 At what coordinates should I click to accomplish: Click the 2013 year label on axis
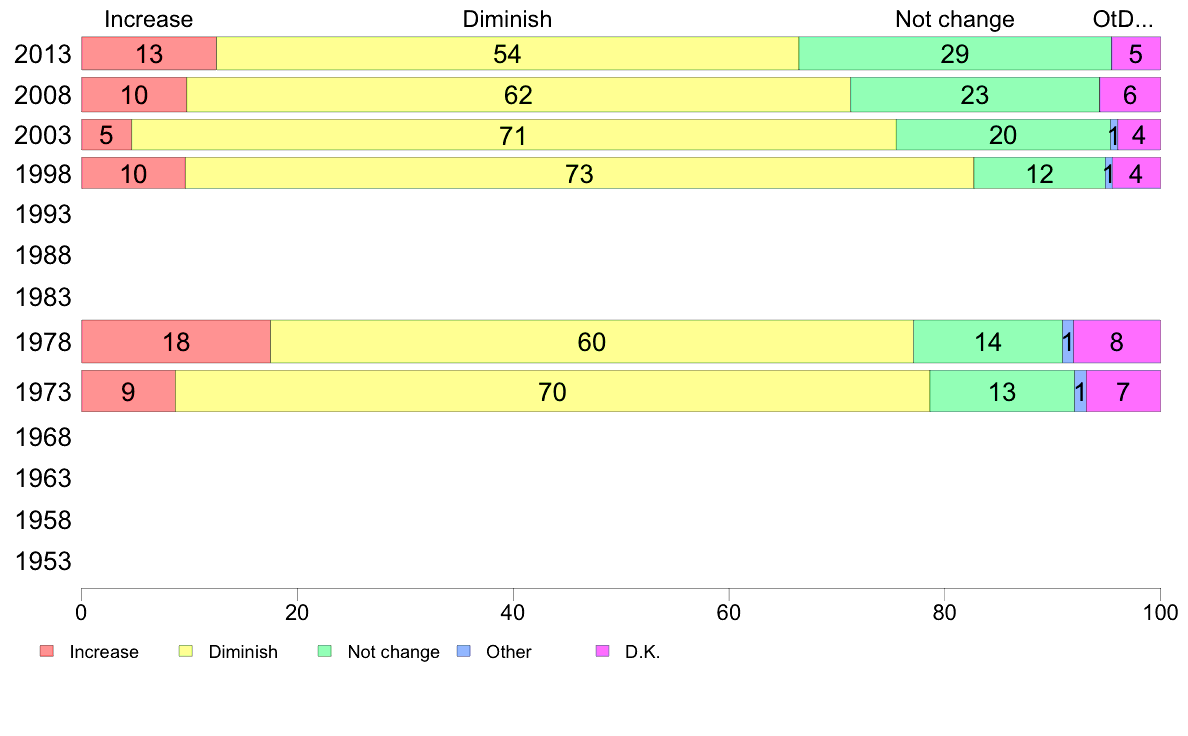tap(43, 54)
